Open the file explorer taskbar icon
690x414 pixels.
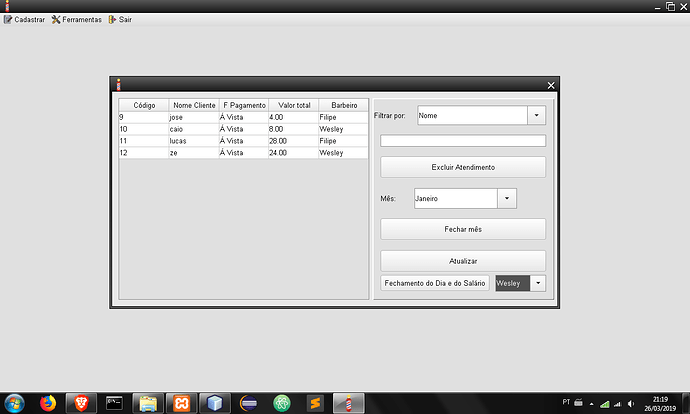(148, 403)
